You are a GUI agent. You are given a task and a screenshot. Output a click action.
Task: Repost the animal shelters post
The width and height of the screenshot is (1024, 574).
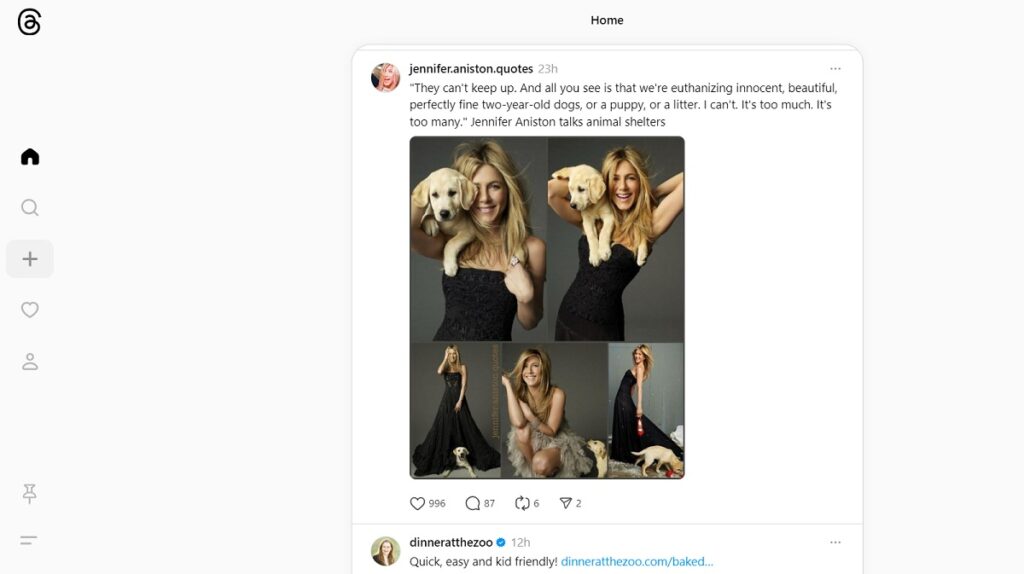tap(521, 503)
